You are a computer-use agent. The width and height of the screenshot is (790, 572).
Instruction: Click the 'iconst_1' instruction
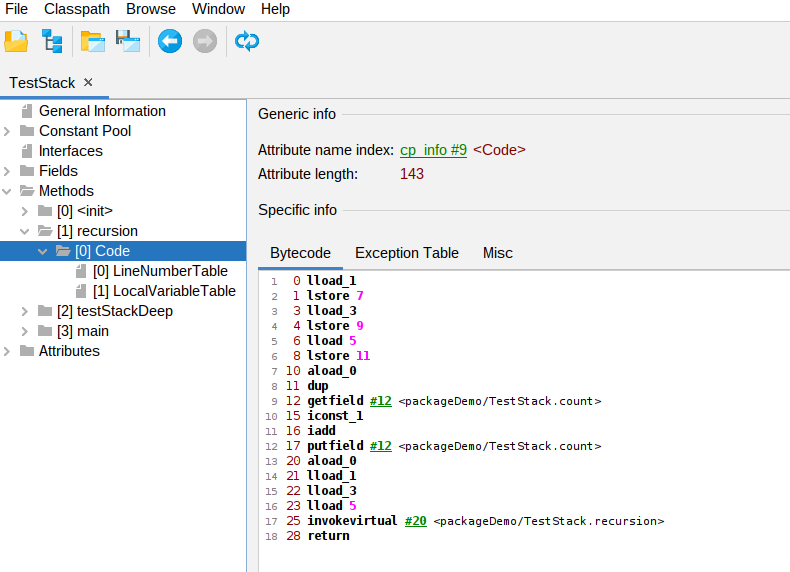335,416
